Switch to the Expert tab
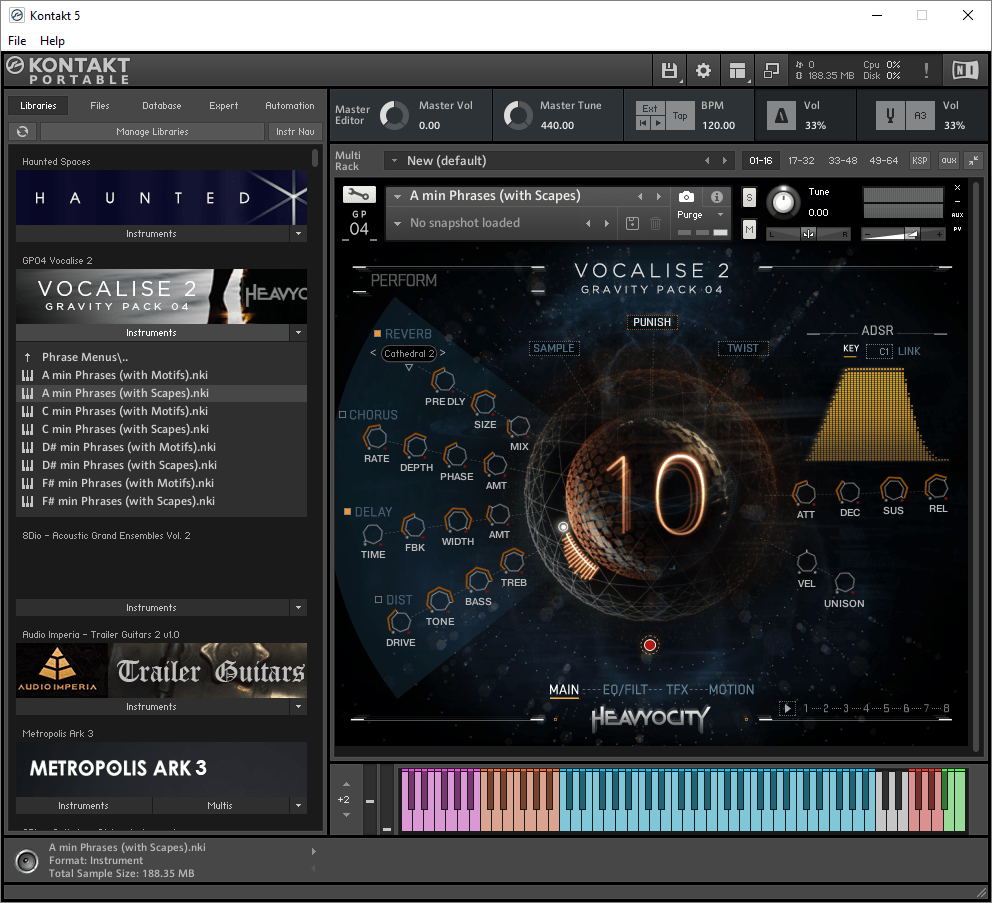This screenshot has height=903, width=992. tap(223, 106)
